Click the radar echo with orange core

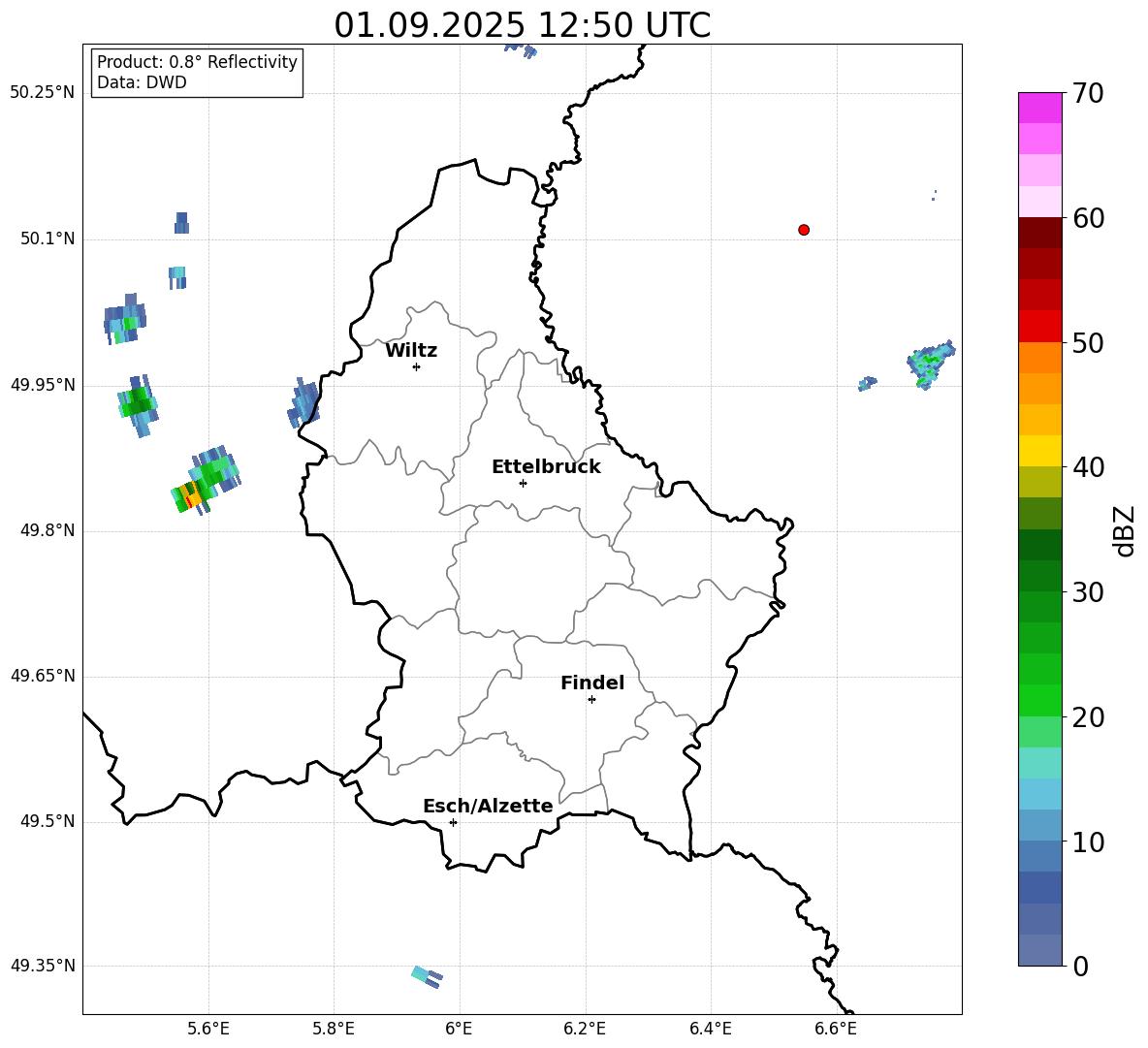[x=194, y=493]
